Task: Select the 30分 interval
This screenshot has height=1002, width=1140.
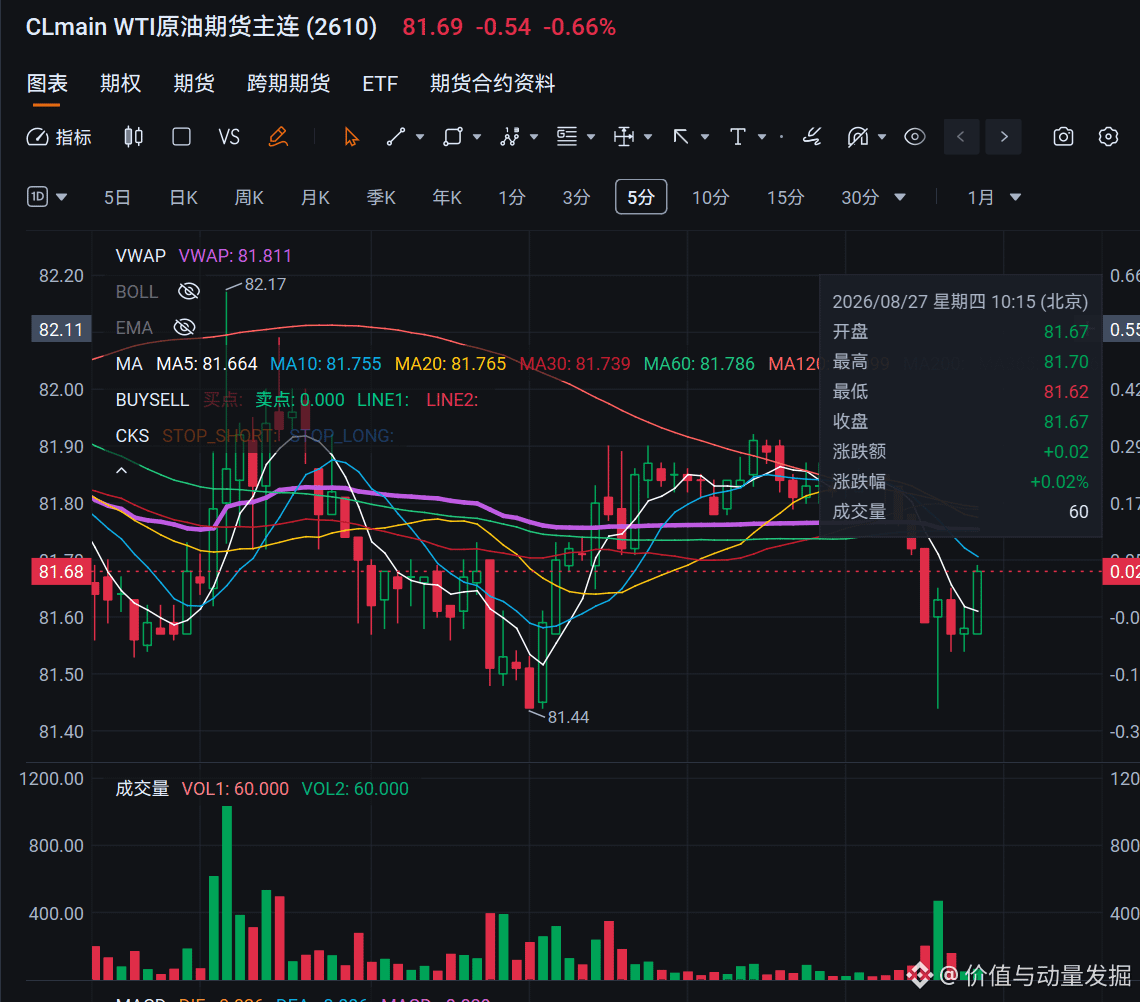Action: pos(860,197)
